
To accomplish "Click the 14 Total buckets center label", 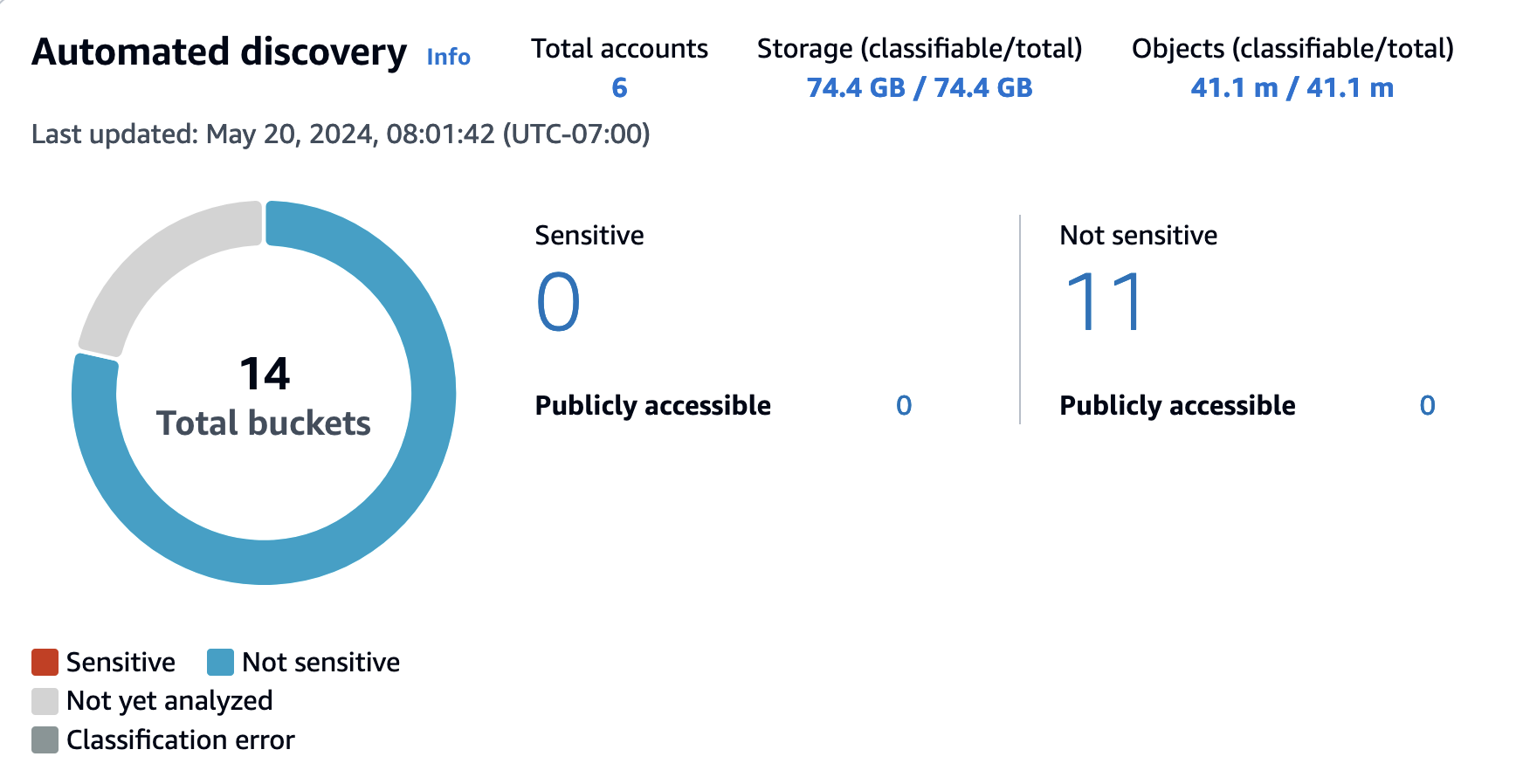I will point(264,397).
